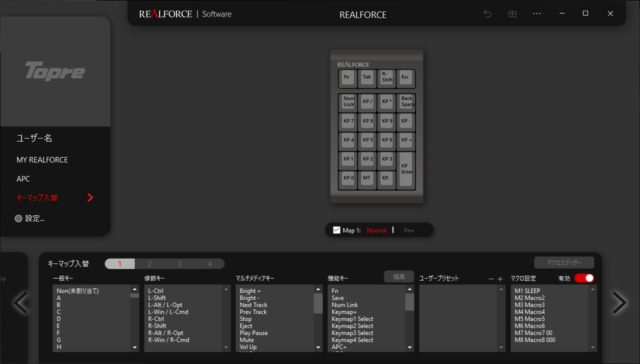This screenshot has height=364, width=640.
Task: Switch to keymap tab 3
Action: pyautogui.click(x=180, y=264)
